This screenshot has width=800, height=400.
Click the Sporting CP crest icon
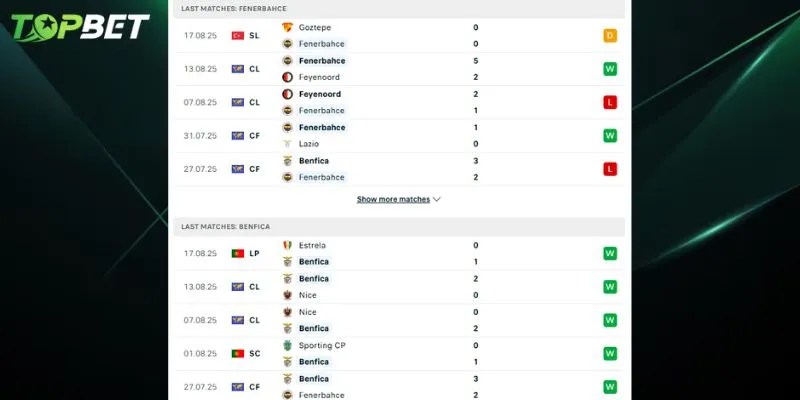point(288,345)
